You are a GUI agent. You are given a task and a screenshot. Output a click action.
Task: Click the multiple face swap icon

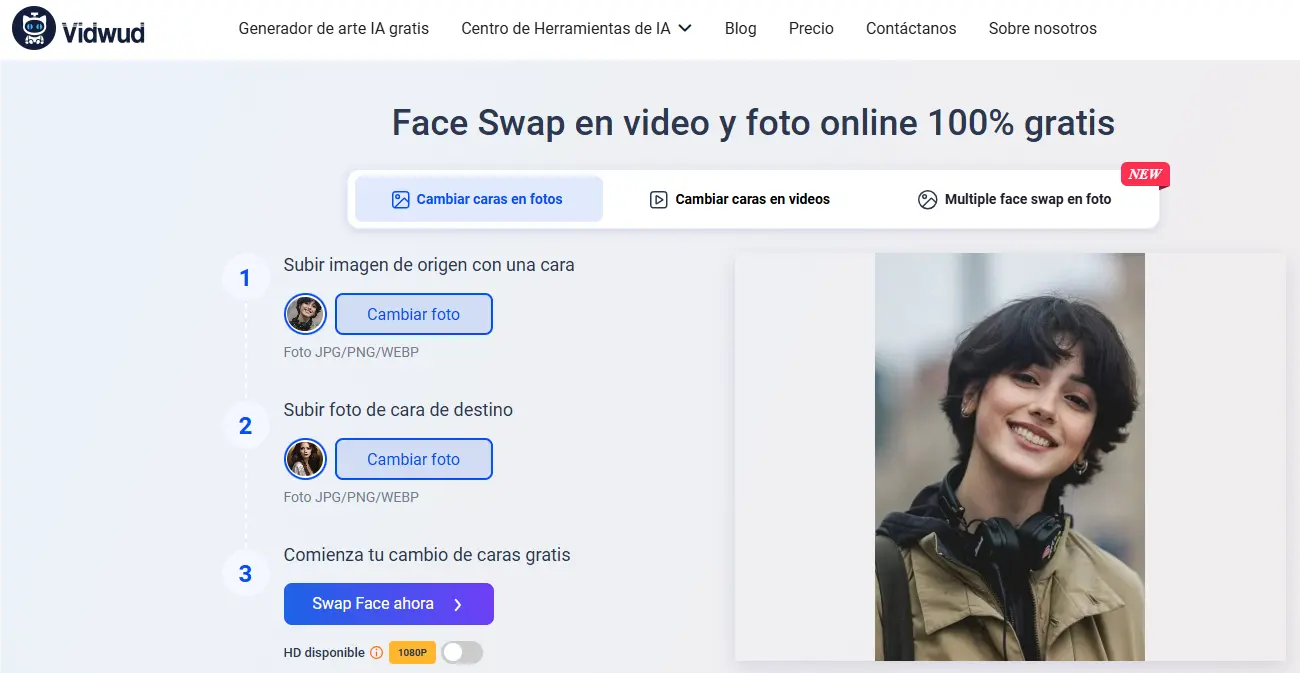click(x=926, y=199)
